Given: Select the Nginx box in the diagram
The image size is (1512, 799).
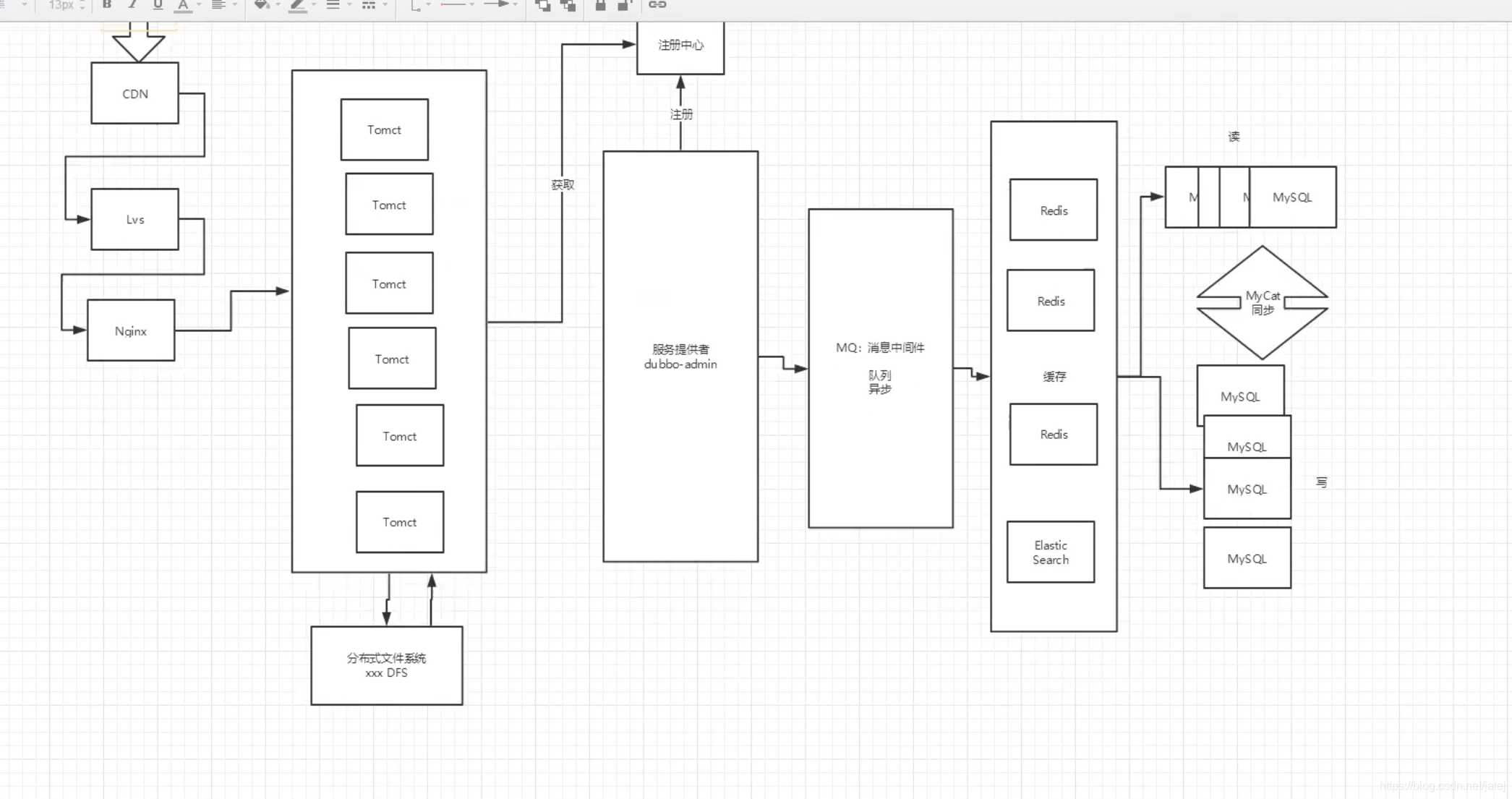Looking at the screenshot, I should [x=131, y=330].
